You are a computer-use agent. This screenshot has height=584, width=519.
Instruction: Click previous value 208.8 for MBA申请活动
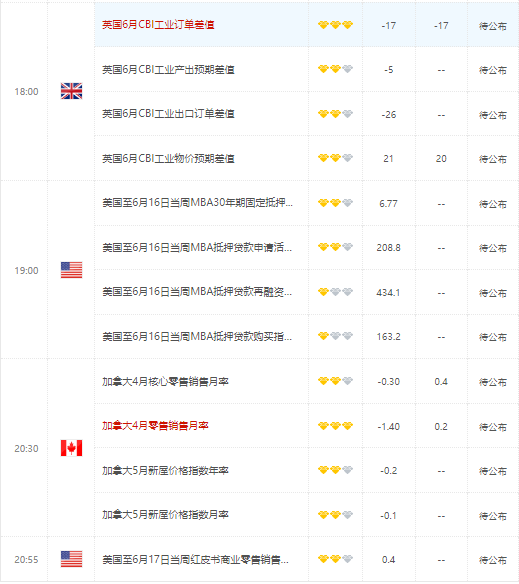coord(388,248)
